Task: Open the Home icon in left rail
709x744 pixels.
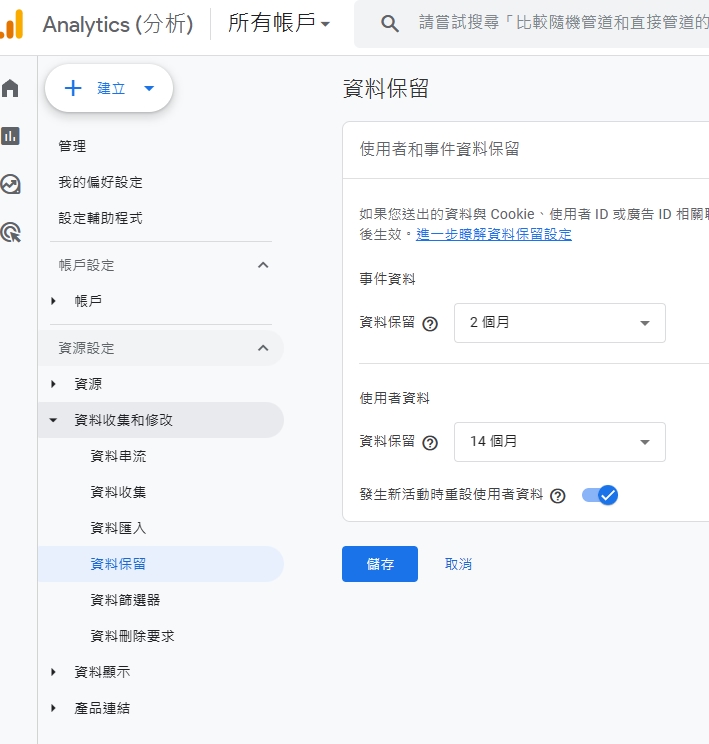Action: [11, 88]
